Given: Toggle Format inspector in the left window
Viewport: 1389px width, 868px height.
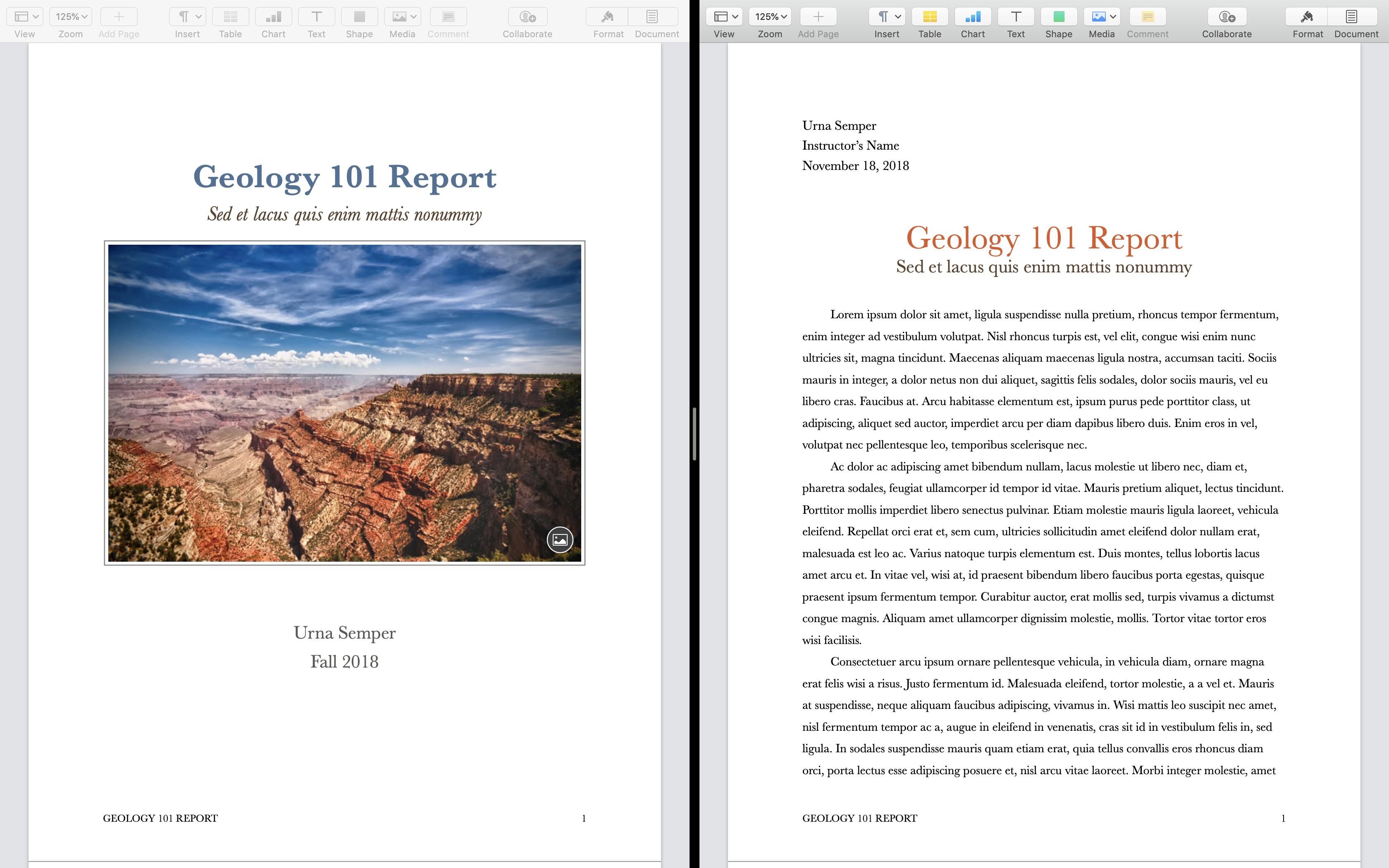Looking at the screenshot, I should 607,17.
